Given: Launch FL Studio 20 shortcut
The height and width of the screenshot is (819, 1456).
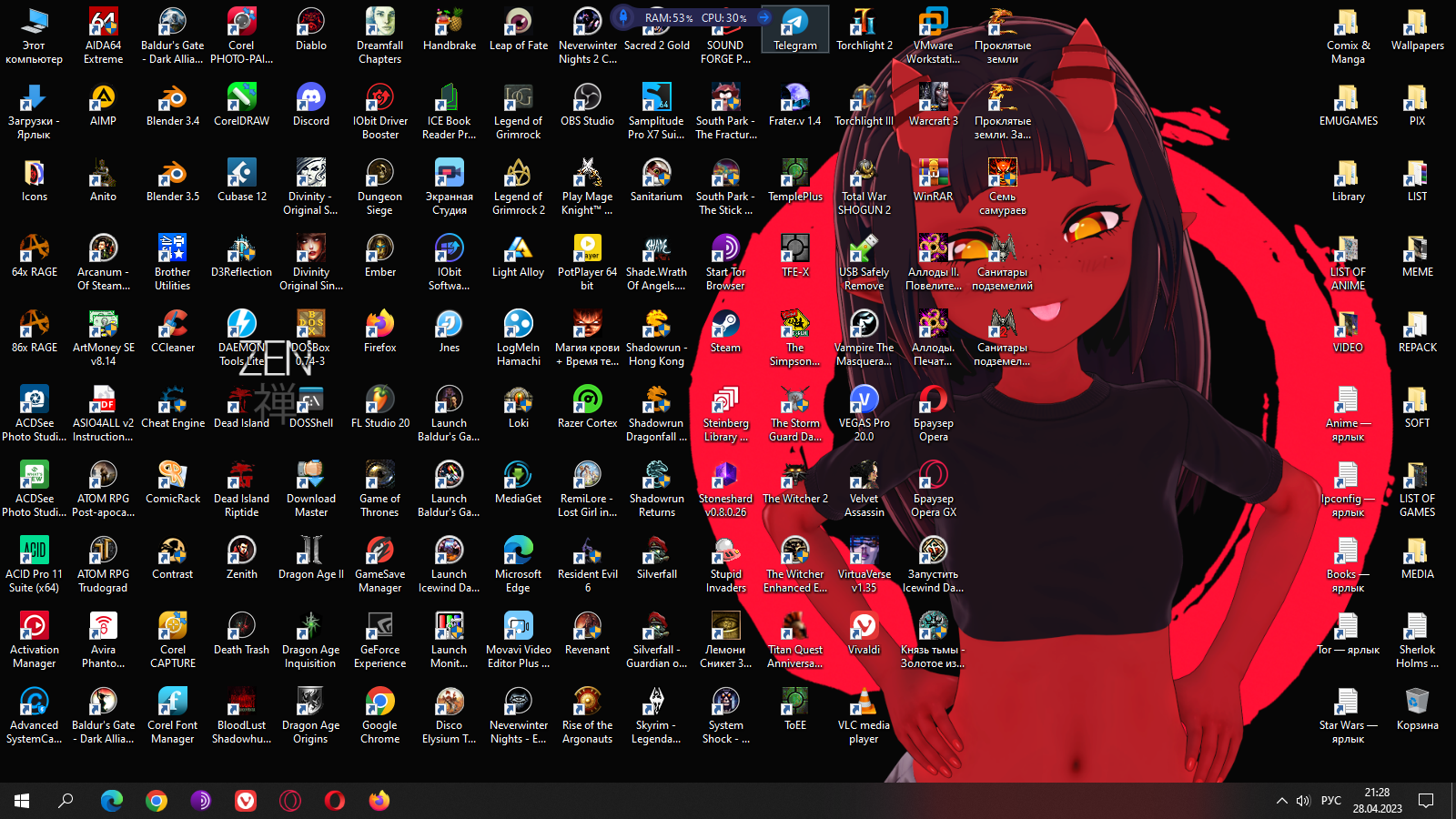Looking at the screenshot, I should pos(380,407).
